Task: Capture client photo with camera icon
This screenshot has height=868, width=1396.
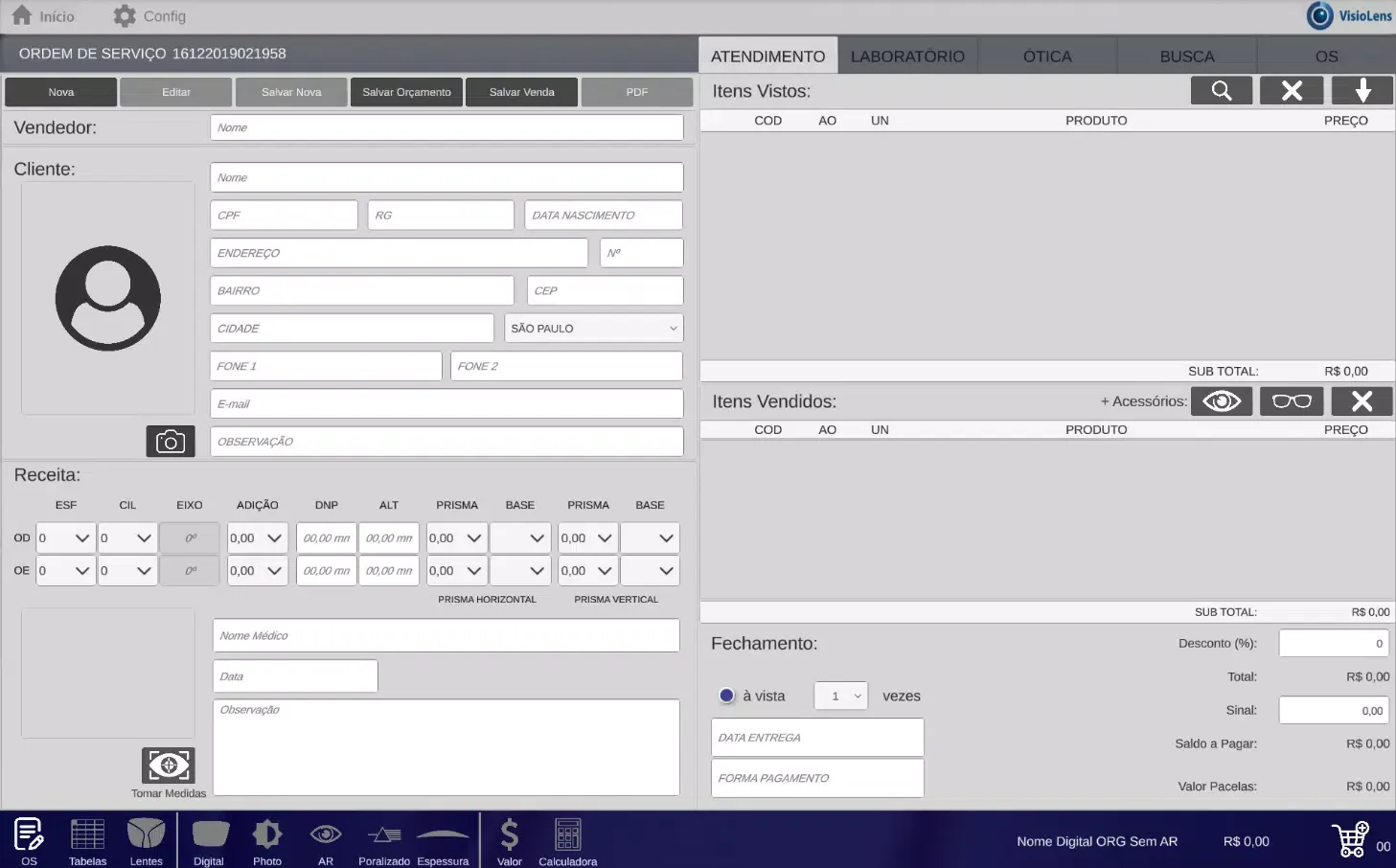Action: 171,441
